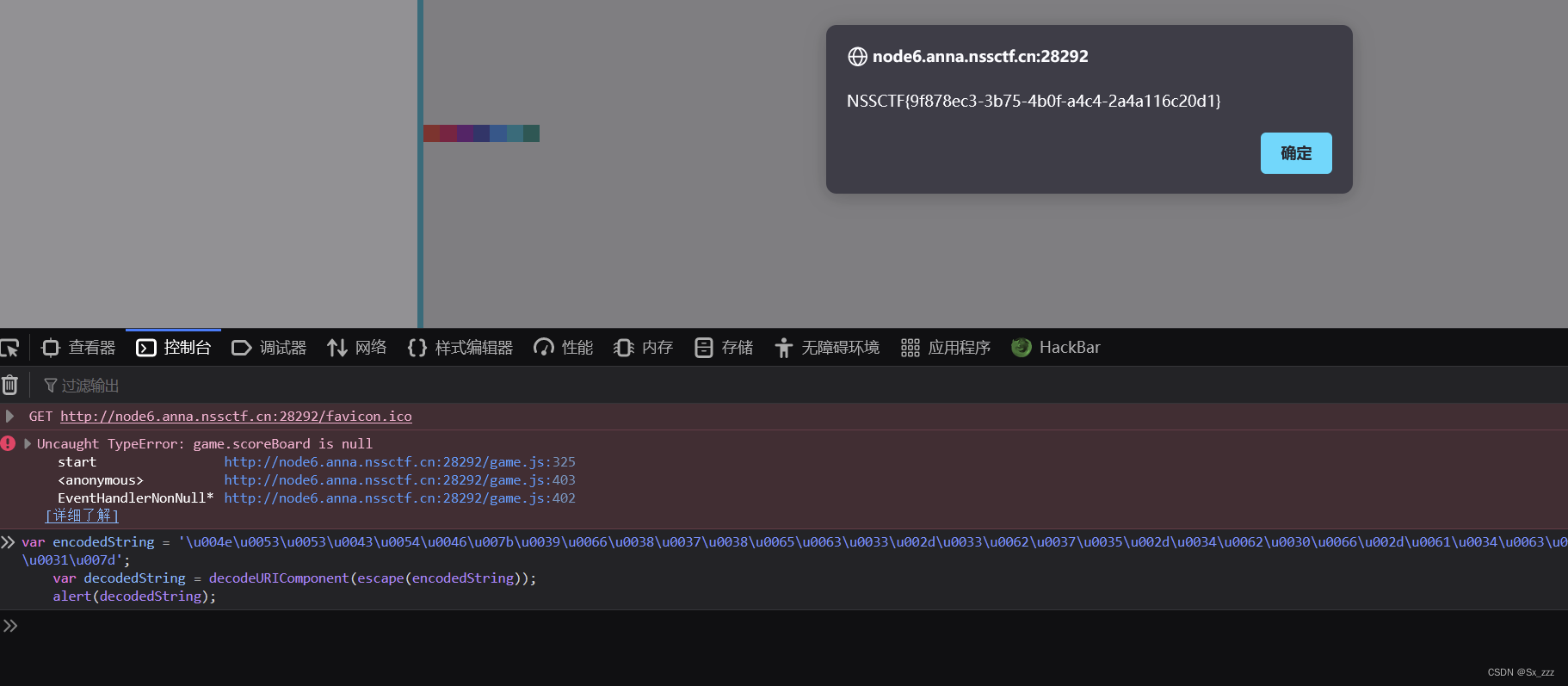Open the 性能 performance tab

pyautogui.click(x=564, y=348)
